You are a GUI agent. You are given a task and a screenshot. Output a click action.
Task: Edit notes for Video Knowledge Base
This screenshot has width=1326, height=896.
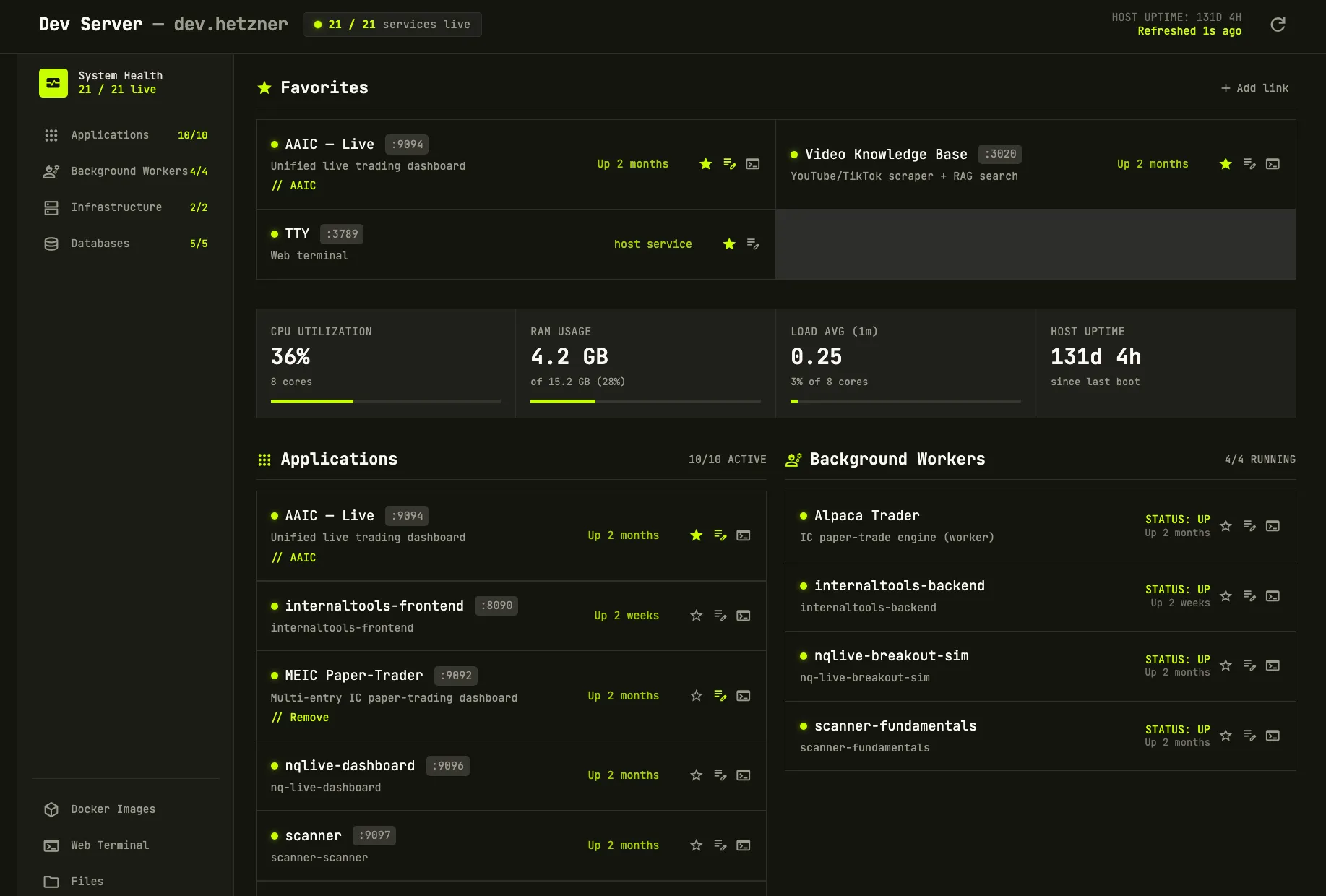pyautogui.click(x=1249, y=164)
